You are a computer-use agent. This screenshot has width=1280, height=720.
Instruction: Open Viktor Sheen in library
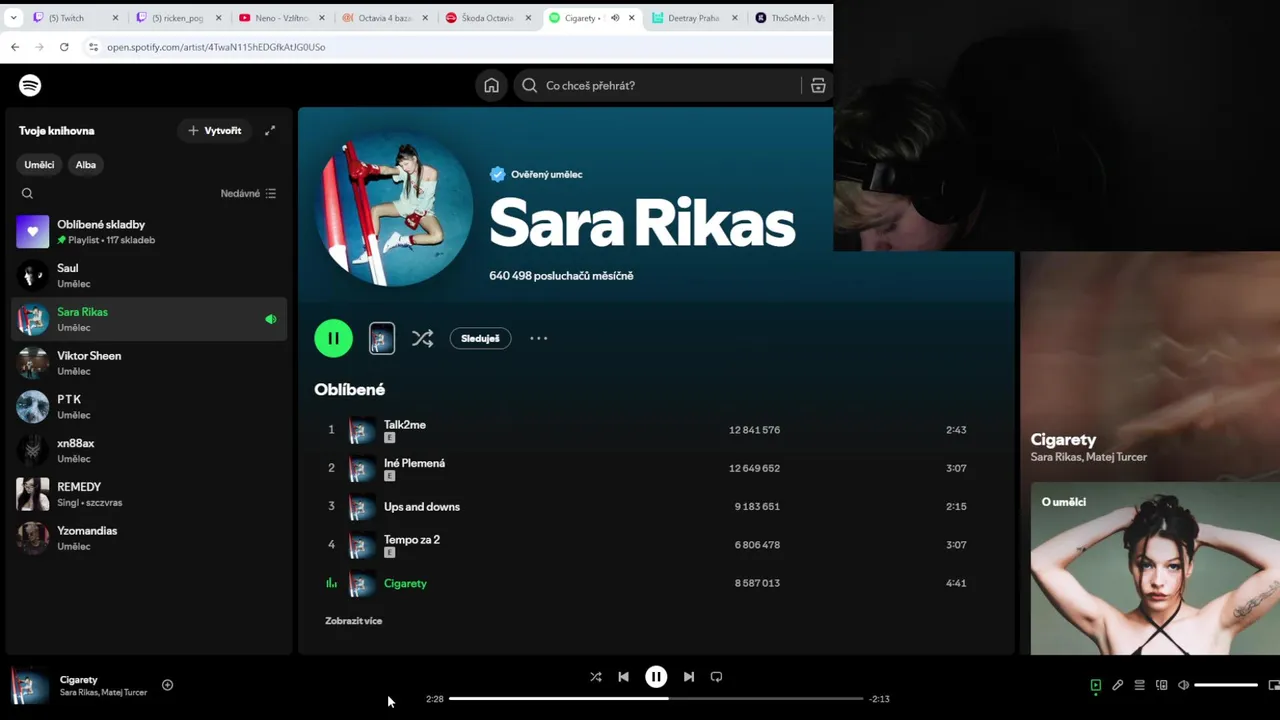tap(150, 363)
